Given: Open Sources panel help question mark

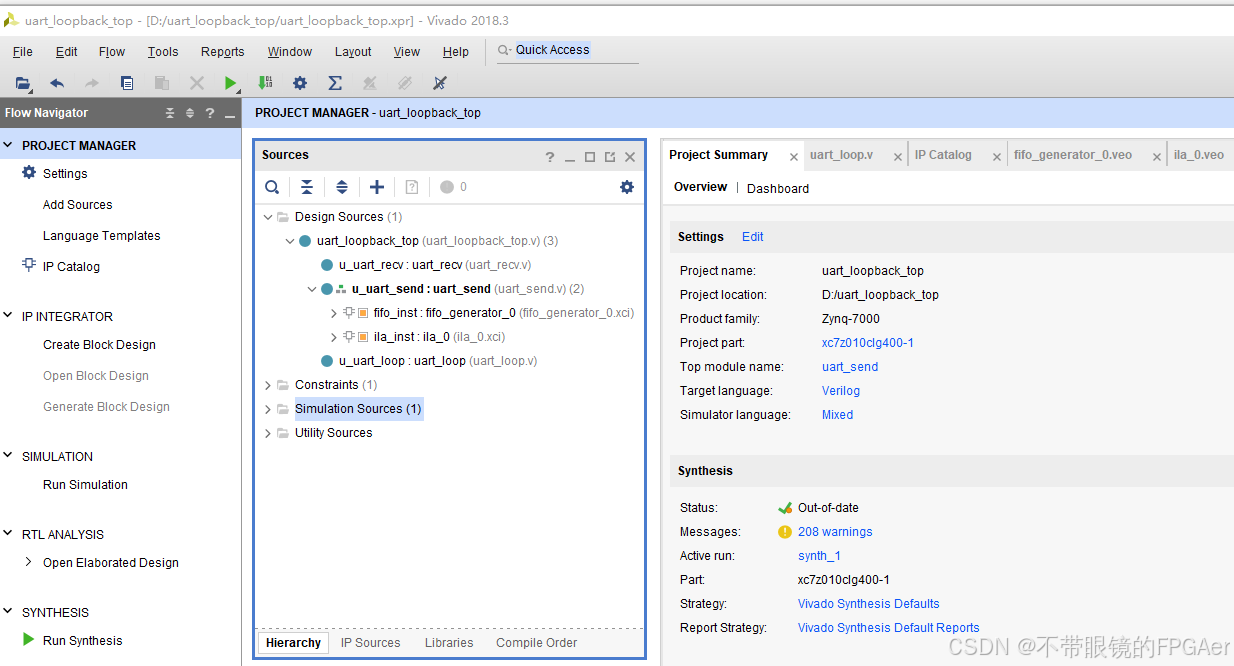Looking at the screenshot, I should [x=550, y=157].
